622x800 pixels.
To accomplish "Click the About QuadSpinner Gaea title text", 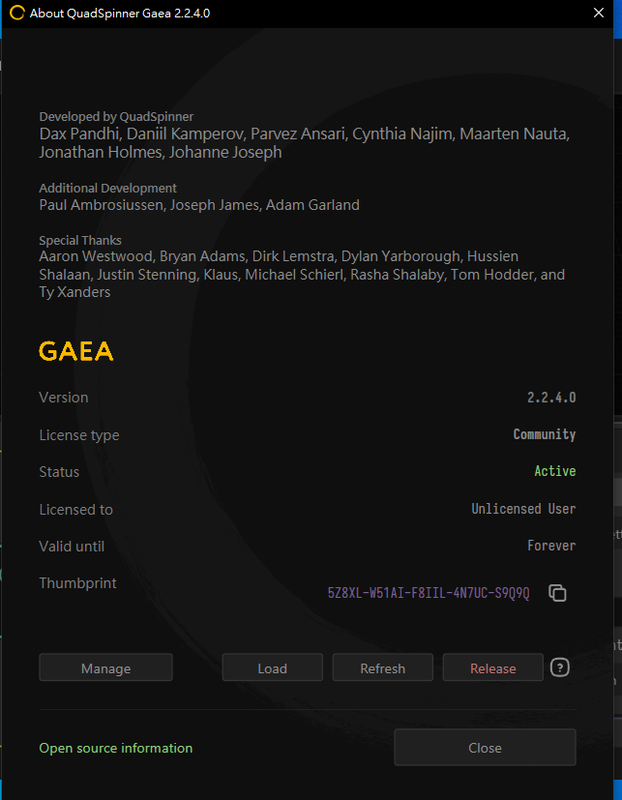I will 119,13.
